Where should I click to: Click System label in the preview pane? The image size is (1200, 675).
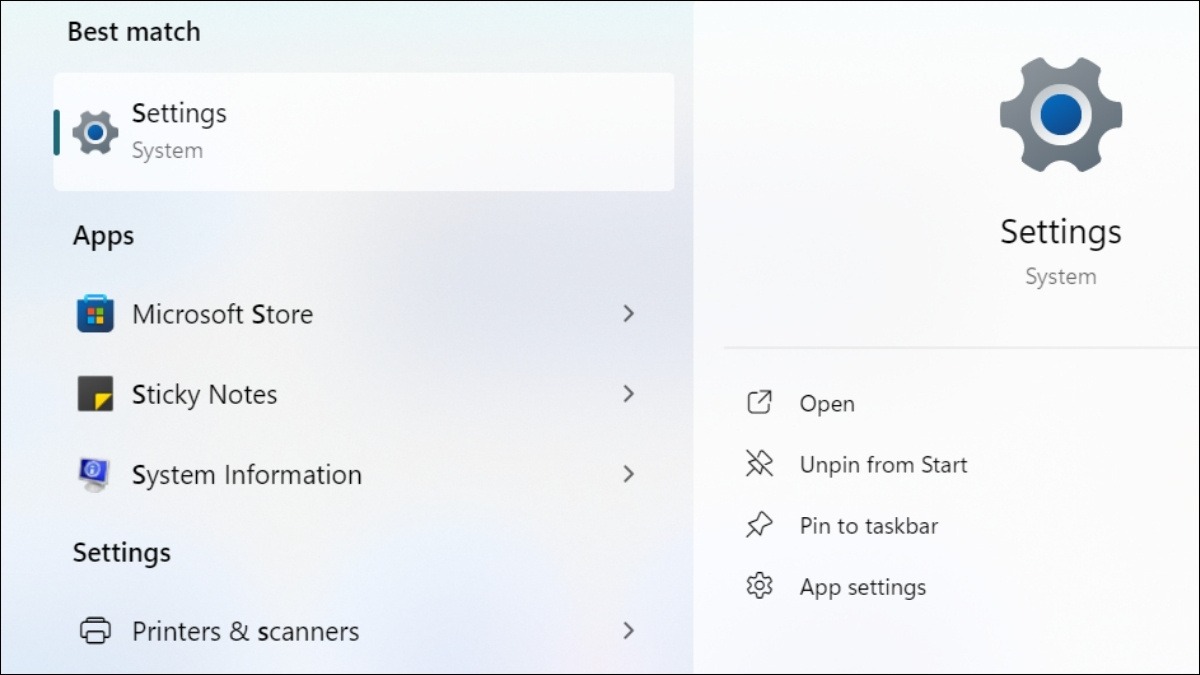(1061, 277)
